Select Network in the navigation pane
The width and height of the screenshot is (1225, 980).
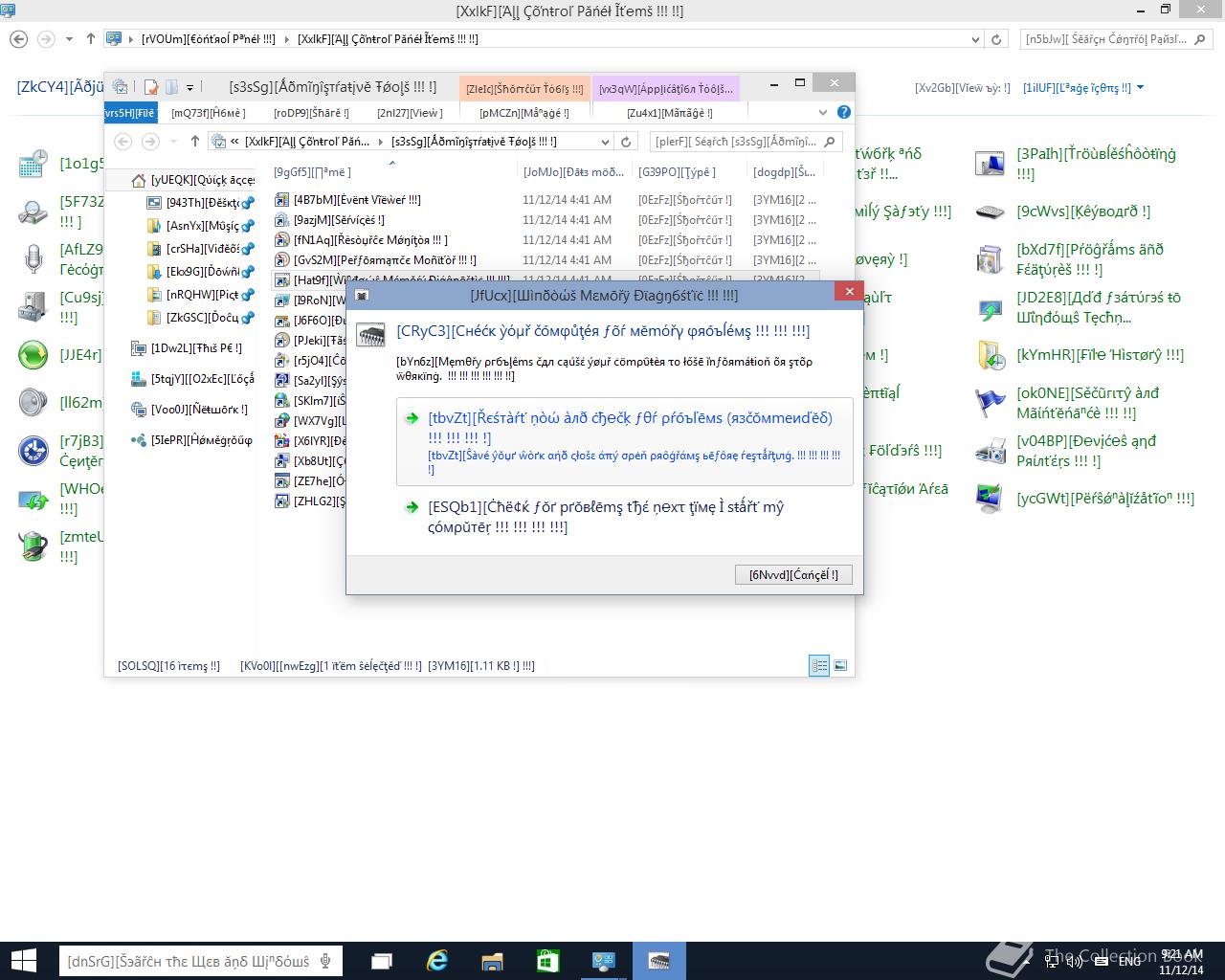189,410
